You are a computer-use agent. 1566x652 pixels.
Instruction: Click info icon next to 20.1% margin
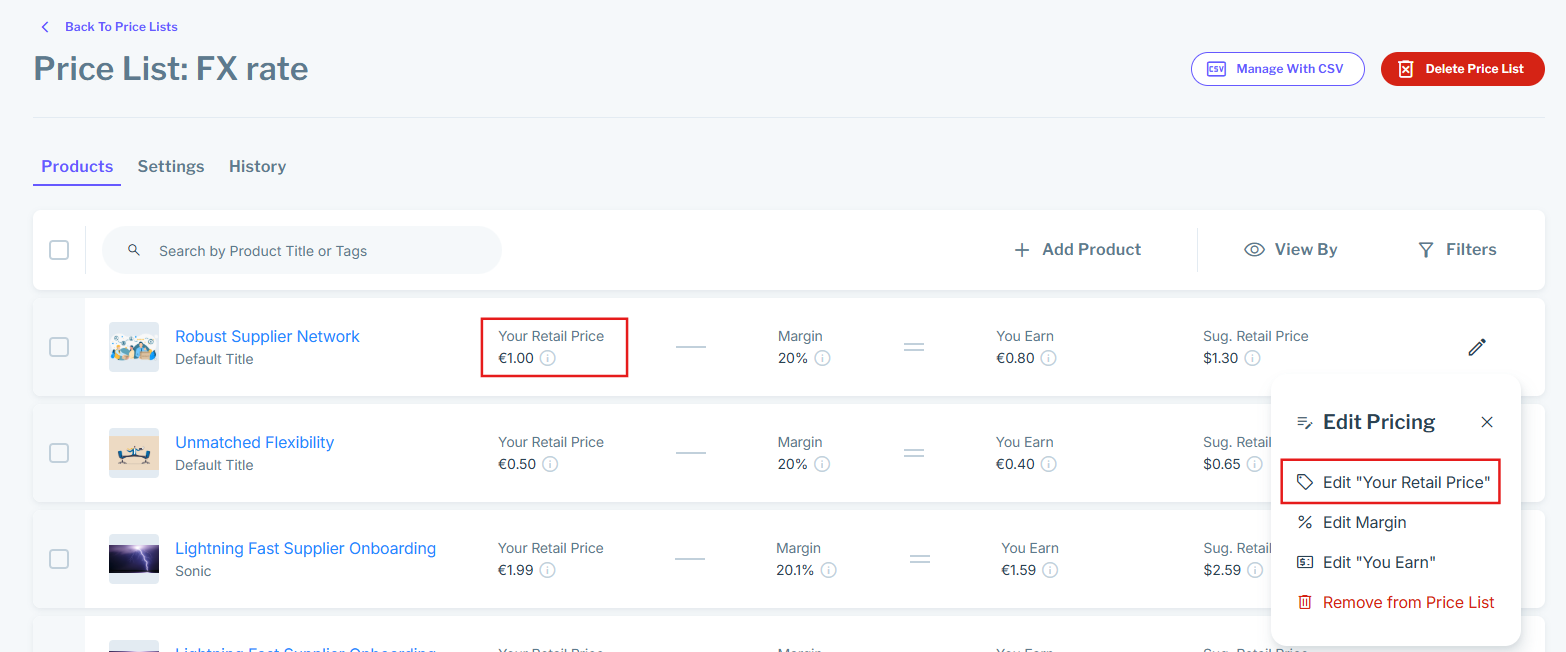(x=829, y=570)
